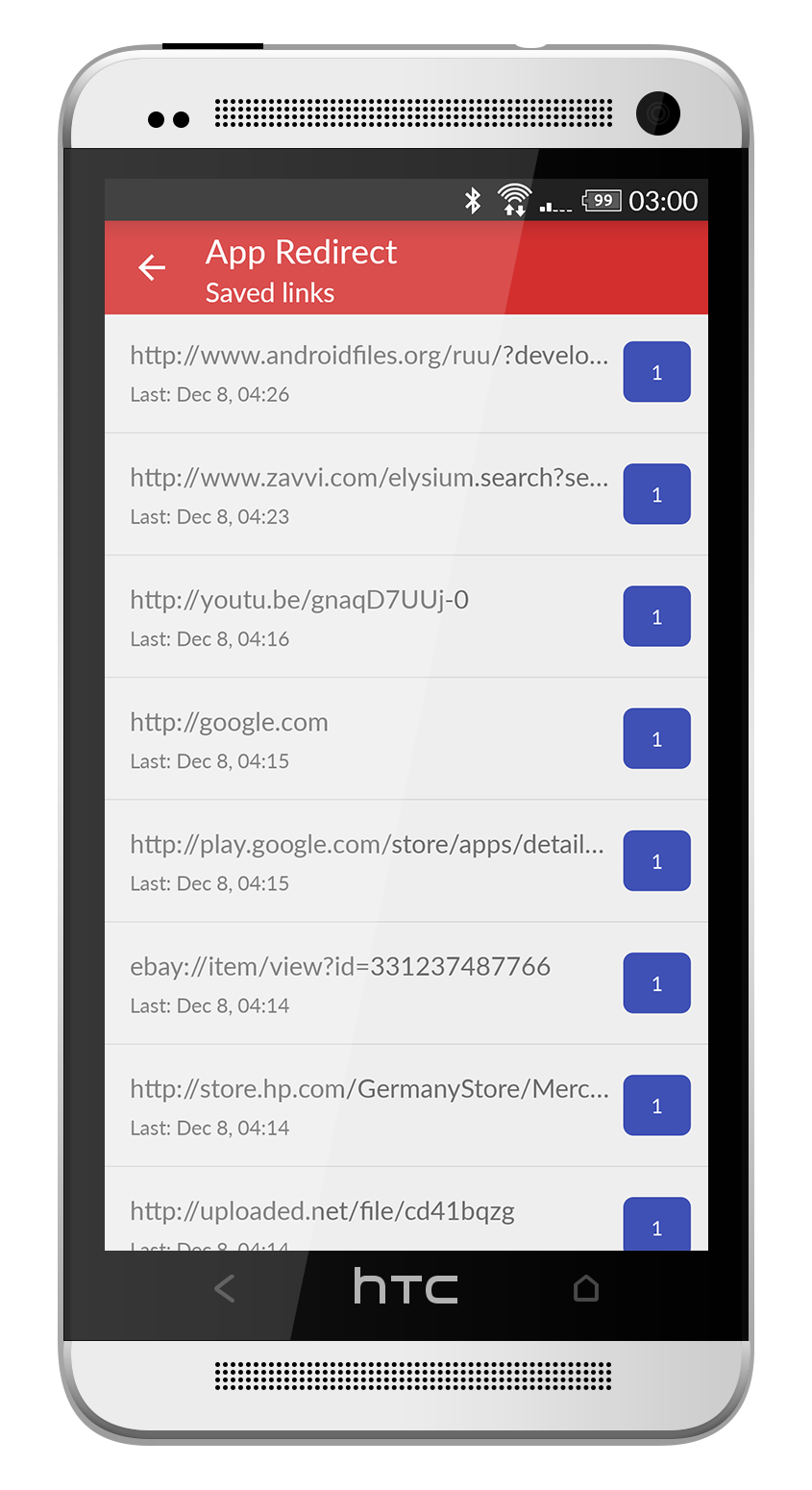Image resolution: width=812 pixels, height=1490 pixels.
Task: Tap the 03:00 clock in status bar
Action: click(663, 200)
